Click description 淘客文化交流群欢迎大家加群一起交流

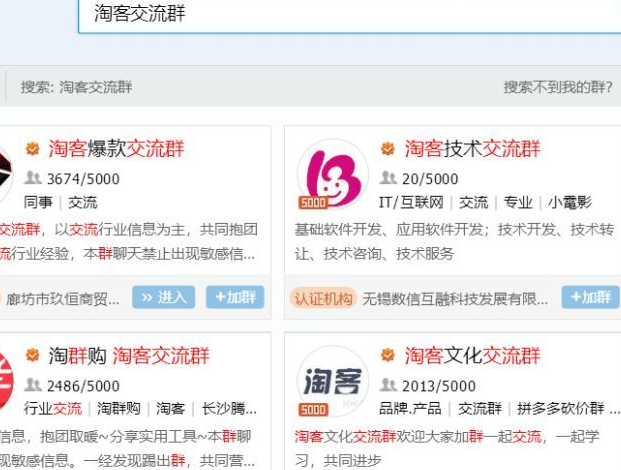point(447,449)
